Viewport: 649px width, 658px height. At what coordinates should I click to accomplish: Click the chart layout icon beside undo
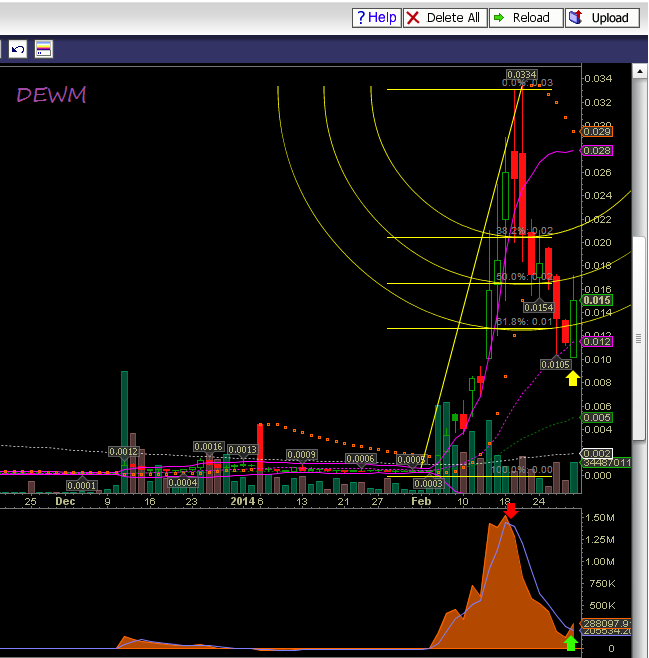point(43,49)
